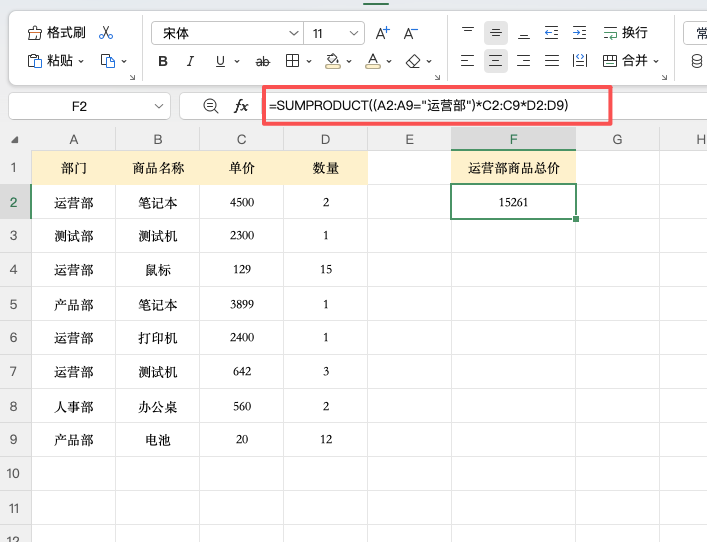Click the zoom magnifier icon beside fx

(211, 106)
